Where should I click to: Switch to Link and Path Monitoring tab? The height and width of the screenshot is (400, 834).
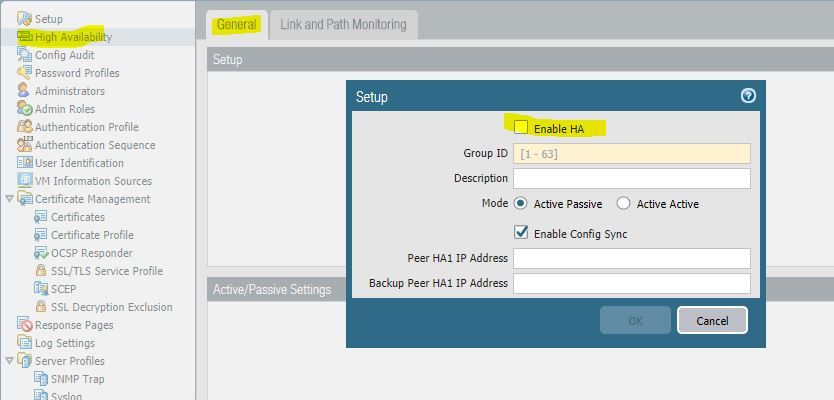[x=343, y=24]
